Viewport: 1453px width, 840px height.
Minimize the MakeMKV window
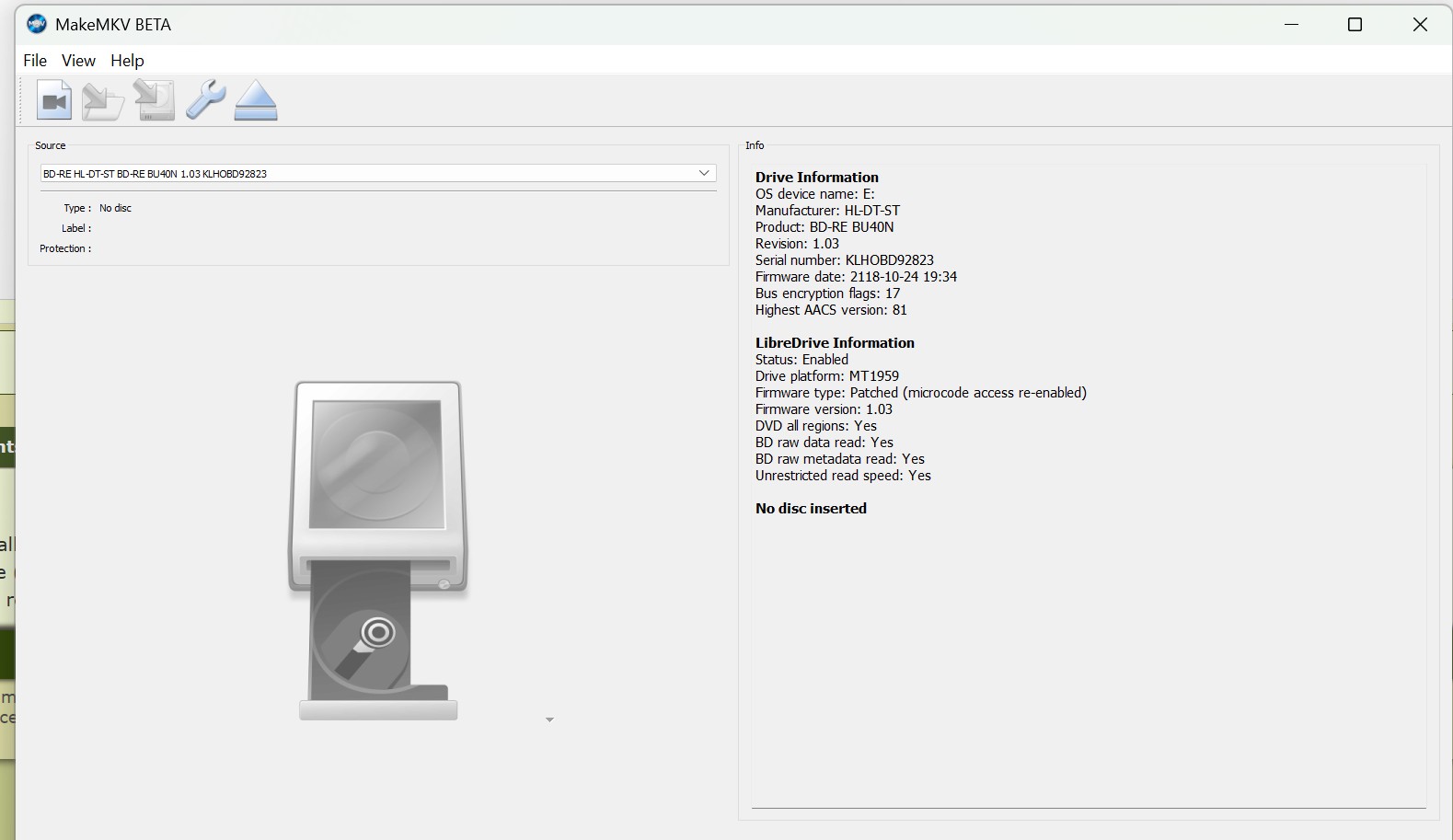[1291, 25]
